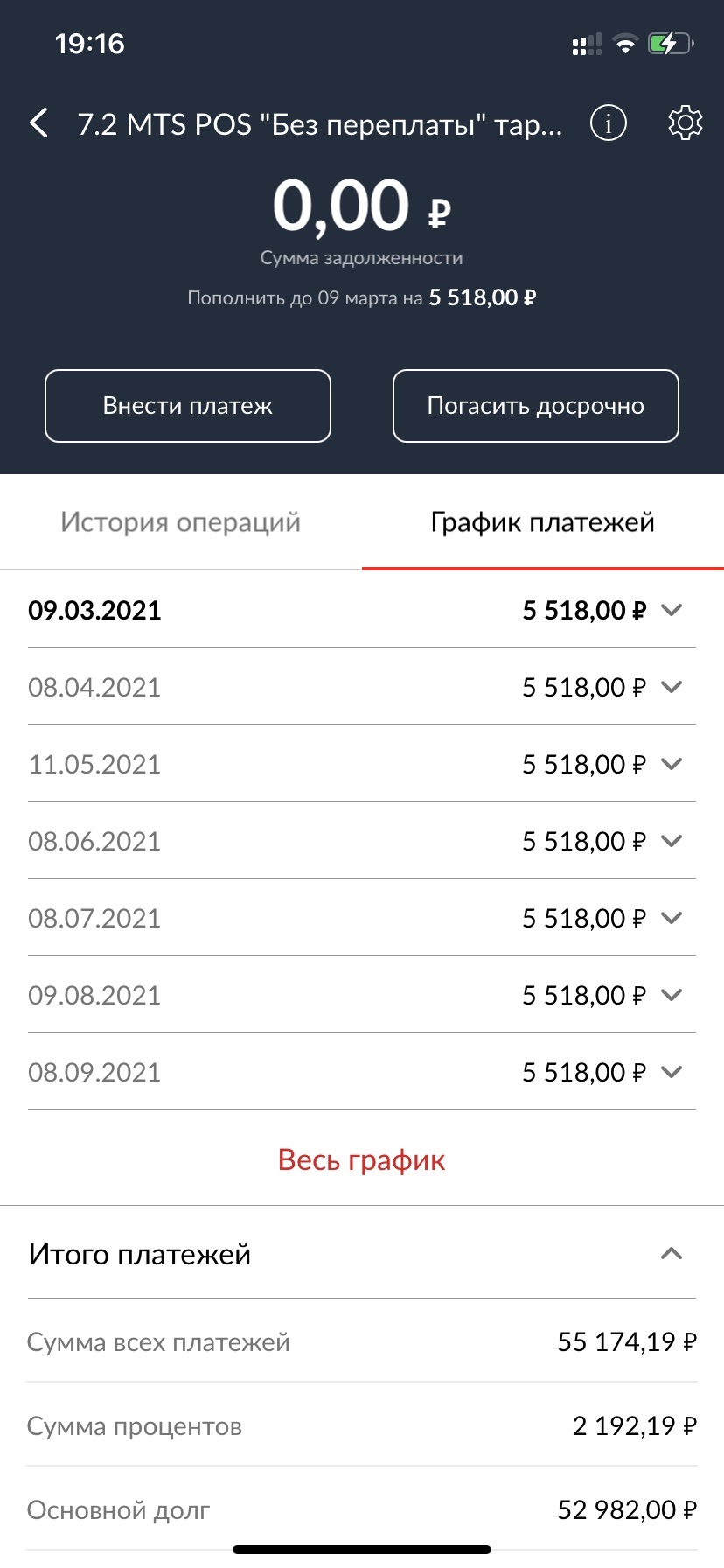724x1568 pixels.
Task: Switch to История операций tab
Action: tap(180, 522)
